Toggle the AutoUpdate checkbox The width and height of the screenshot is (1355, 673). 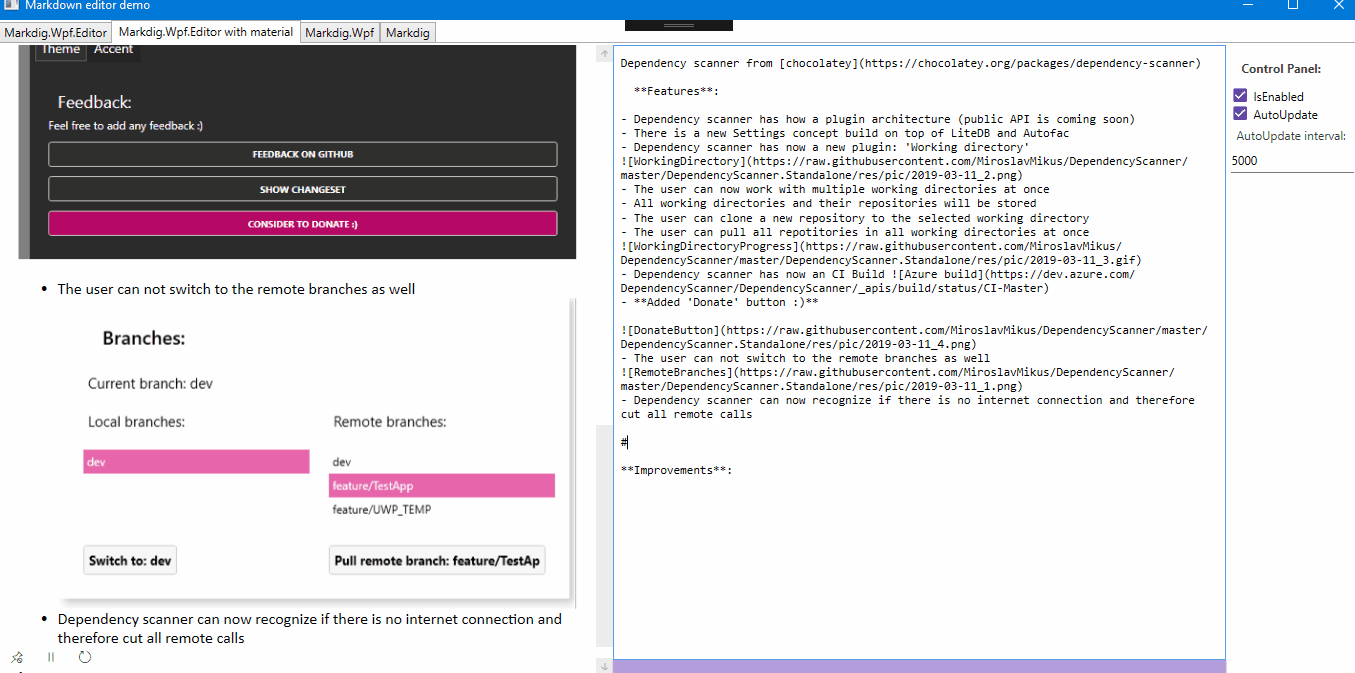point(1240,114)
